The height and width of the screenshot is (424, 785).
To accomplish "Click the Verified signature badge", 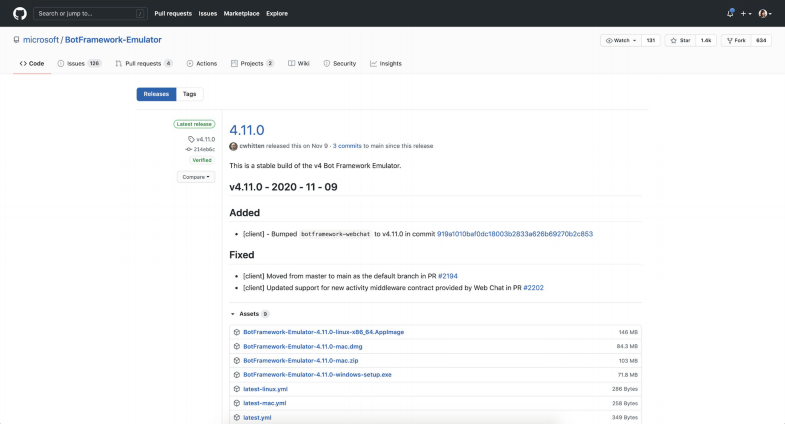I will click(202, 160).
